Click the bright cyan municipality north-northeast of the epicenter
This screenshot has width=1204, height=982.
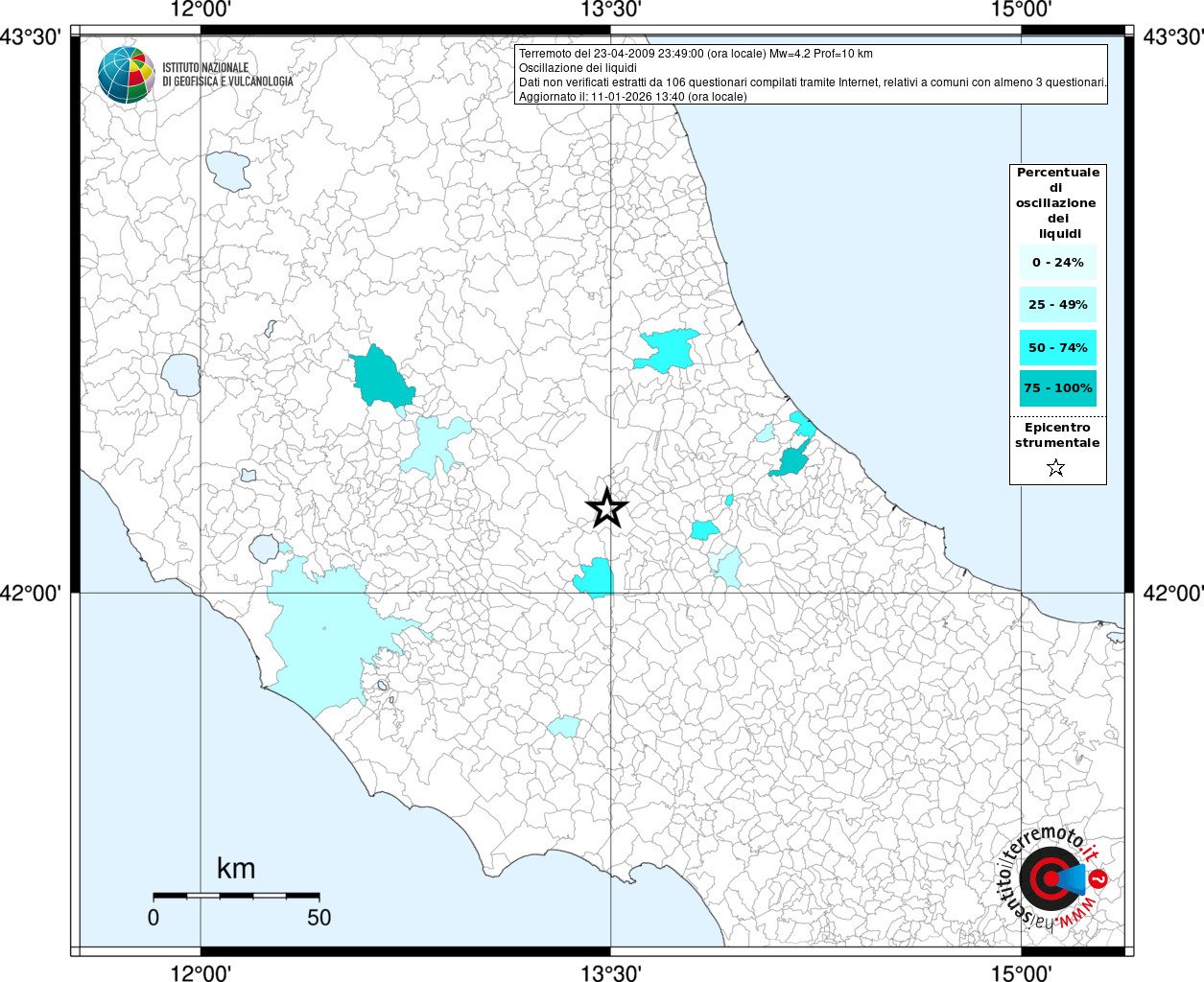tap(667, 350)
